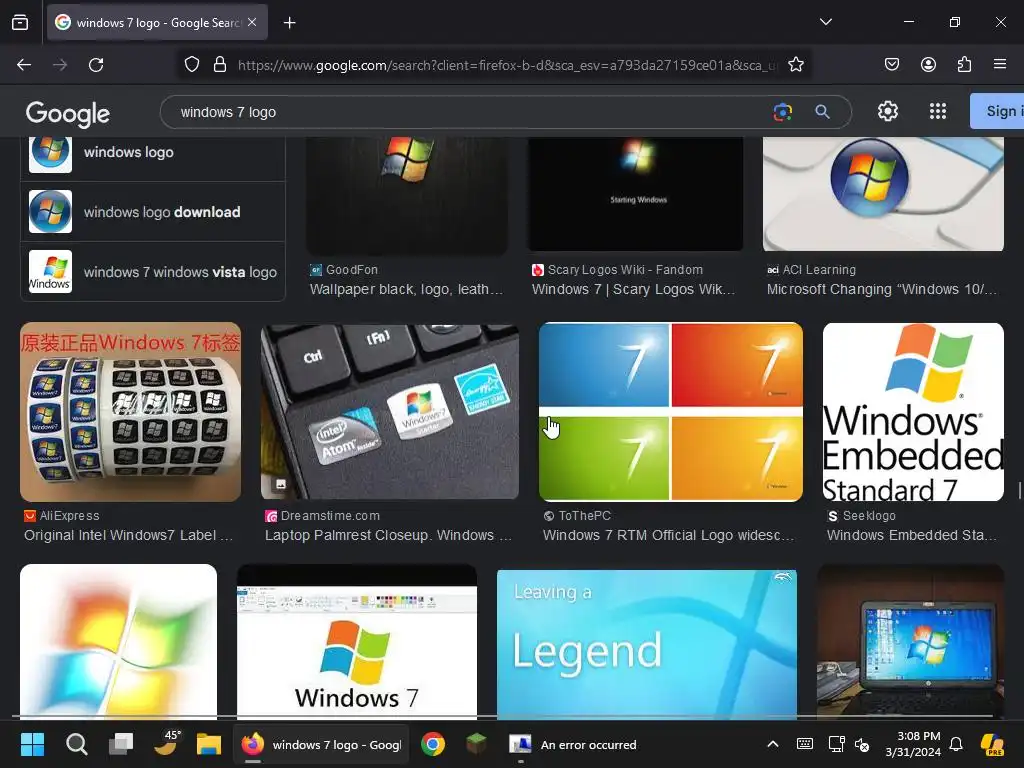Open AliExpress Windows 7 label stickers image
Image resolution: width=1024 pixels, height=768 pixels.
coord(131,412)
